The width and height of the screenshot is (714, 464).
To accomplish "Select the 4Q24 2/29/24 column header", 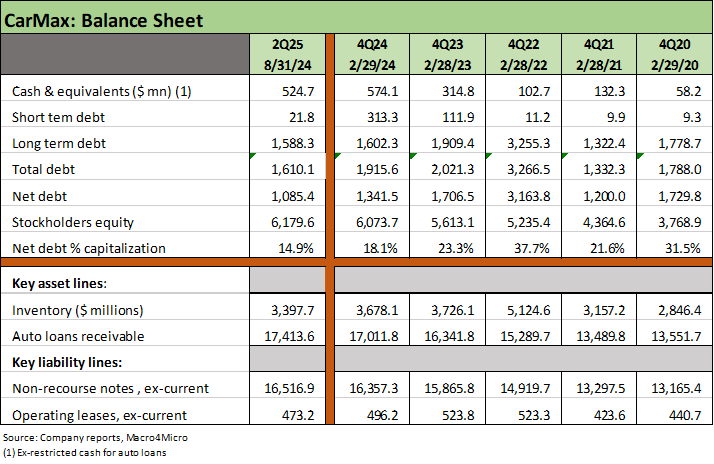I will point(372,54).
